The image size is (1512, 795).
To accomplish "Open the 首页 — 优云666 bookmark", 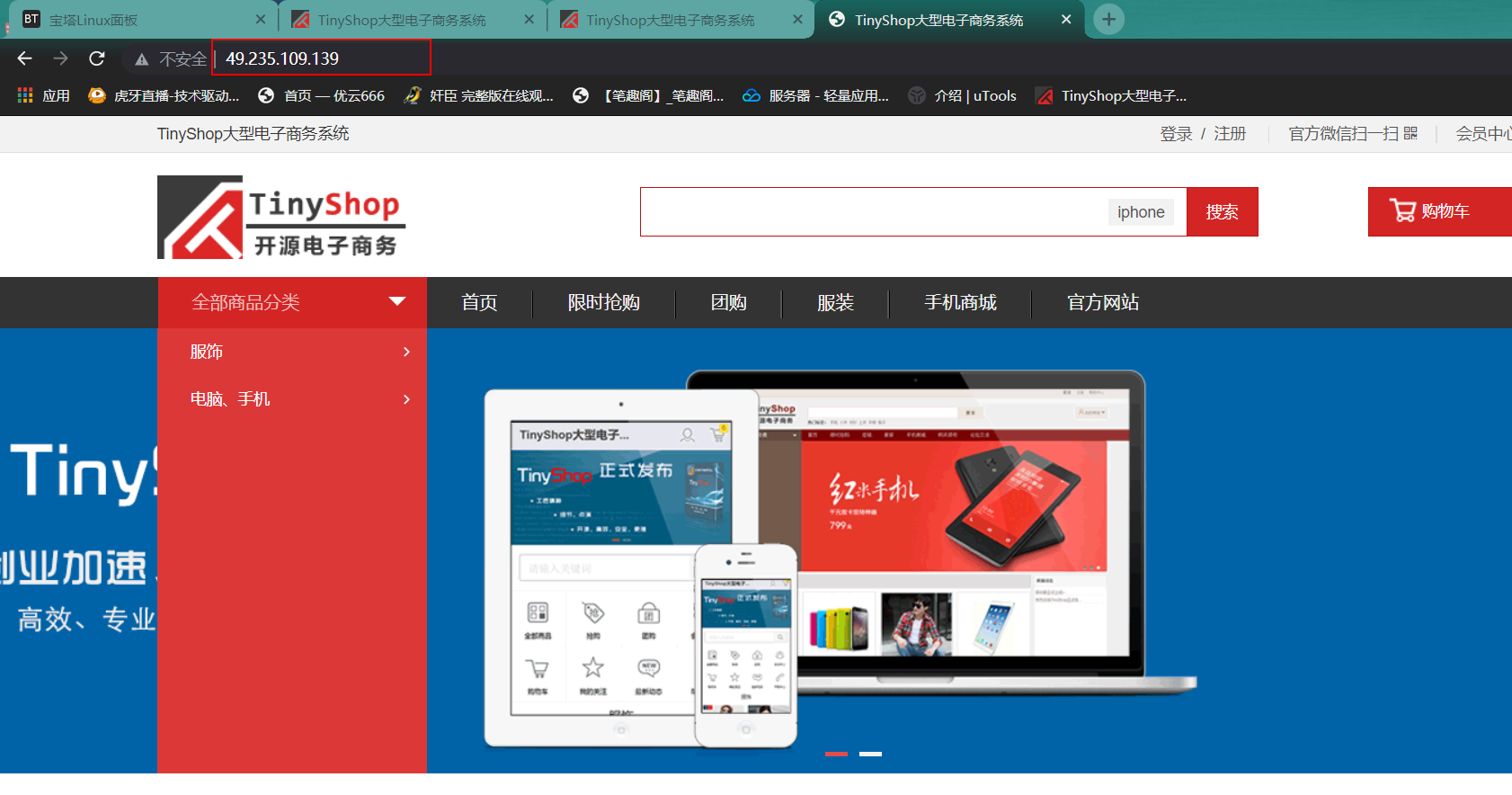I will 321,95.
